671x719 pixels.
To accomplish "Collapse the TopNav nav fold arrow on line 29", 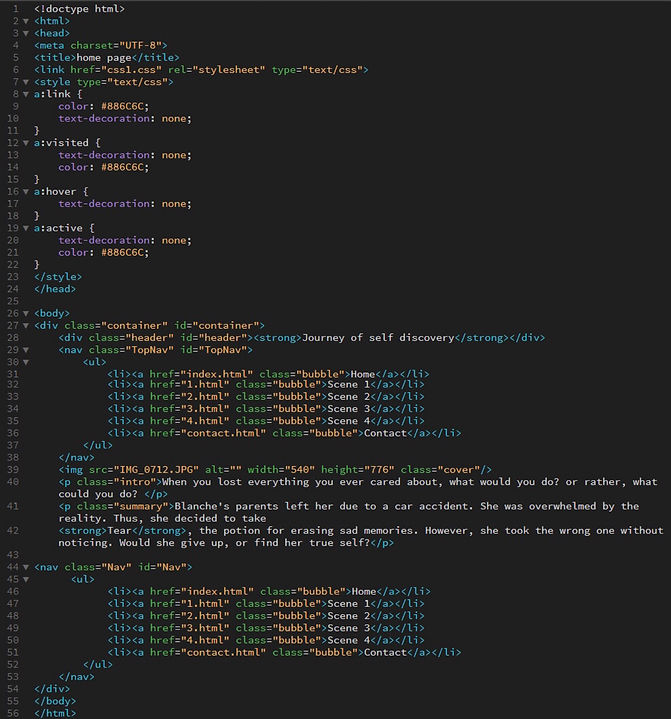I will tap(26, 350).
